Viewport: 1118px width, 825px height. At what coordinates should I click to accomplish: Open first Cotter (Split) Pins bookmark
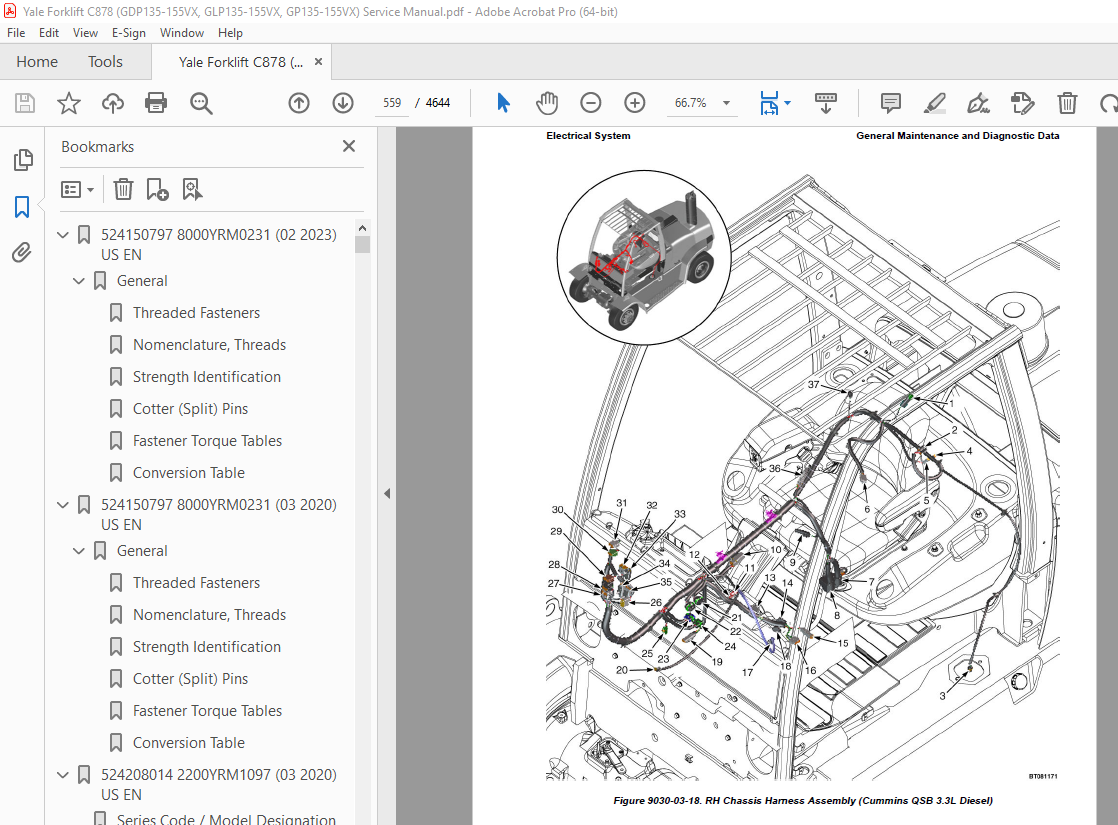coord(190,409)
